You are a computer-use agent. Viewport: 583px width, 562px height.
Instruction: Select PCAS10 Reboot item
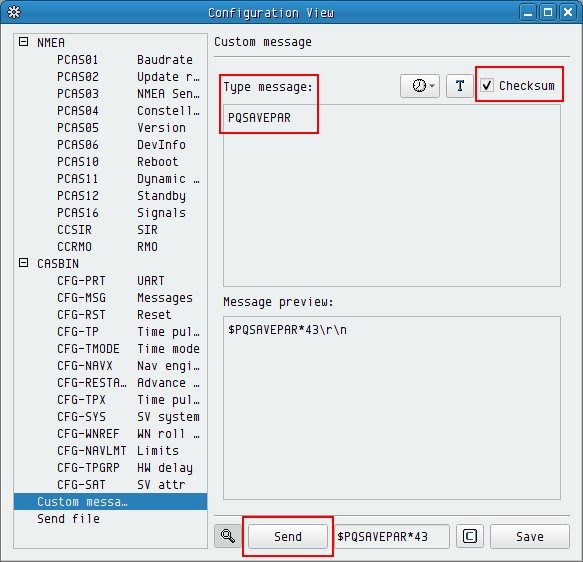(x=110, y=162)
